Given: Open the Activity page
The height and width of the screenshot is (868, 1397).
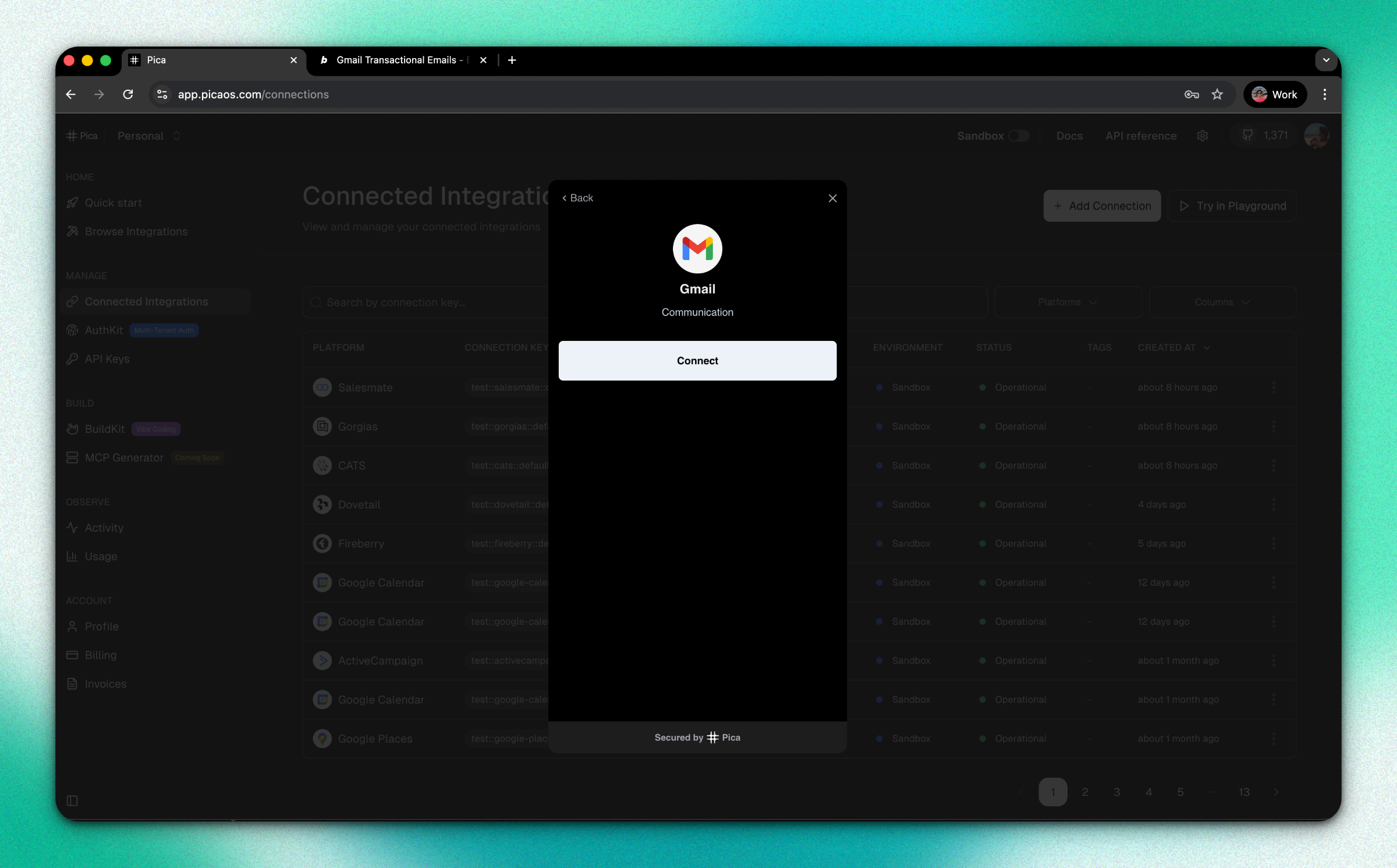Looking at the screenshot, I should [x=104, y=528].
